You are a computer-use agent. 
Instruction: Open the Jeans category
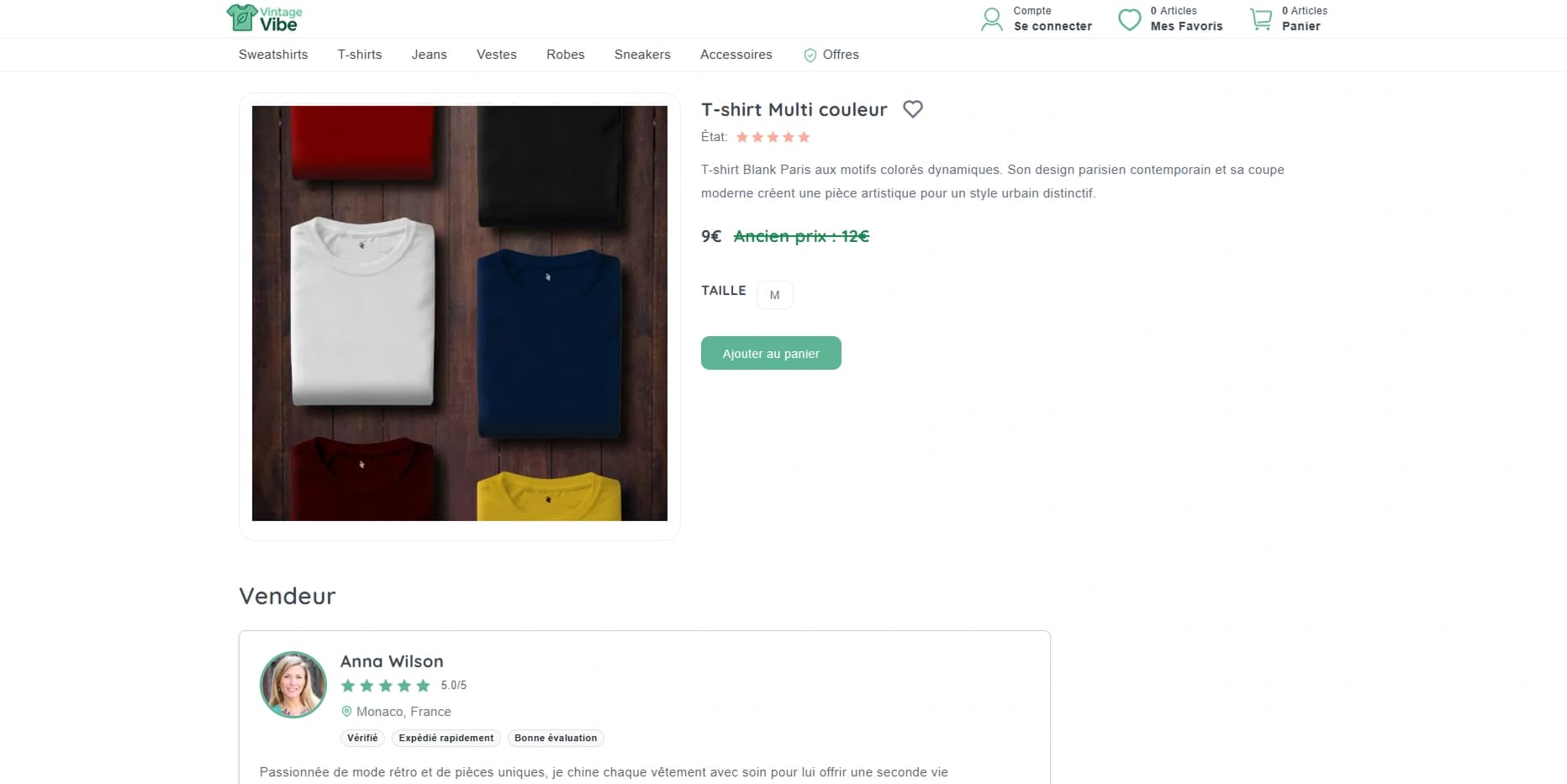coord(429,54)
